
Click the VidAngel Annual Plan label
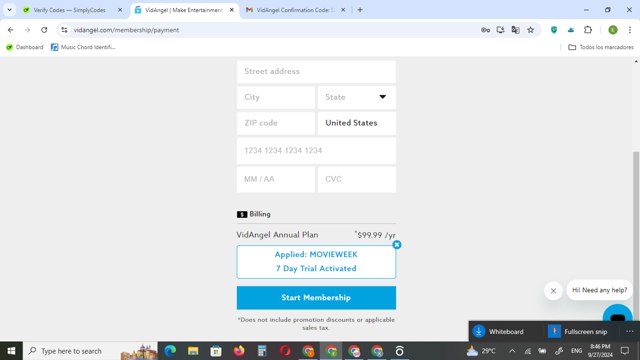277,235
